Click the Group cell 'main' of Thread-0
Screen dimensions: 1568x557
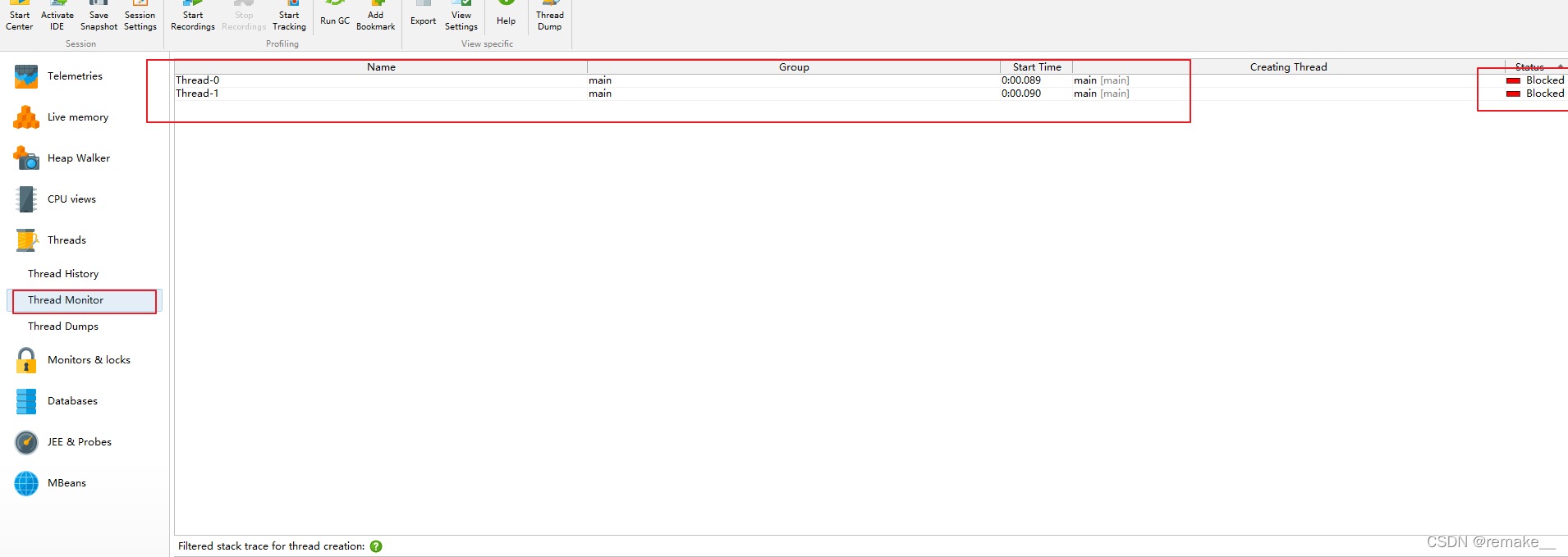coord(600,80)
